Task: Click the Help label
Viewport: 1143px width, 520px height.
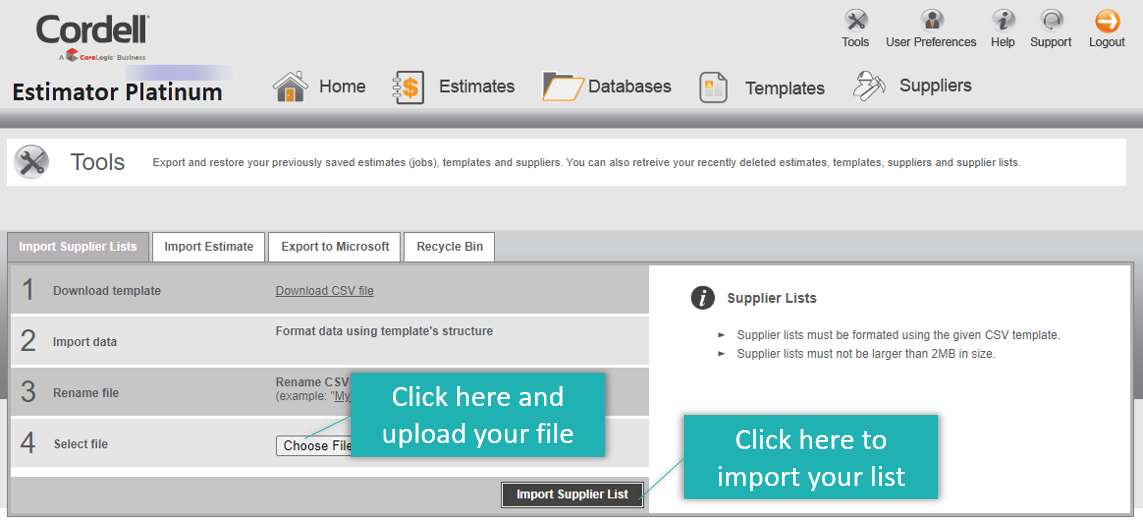Action: [x=1003, y=42]
